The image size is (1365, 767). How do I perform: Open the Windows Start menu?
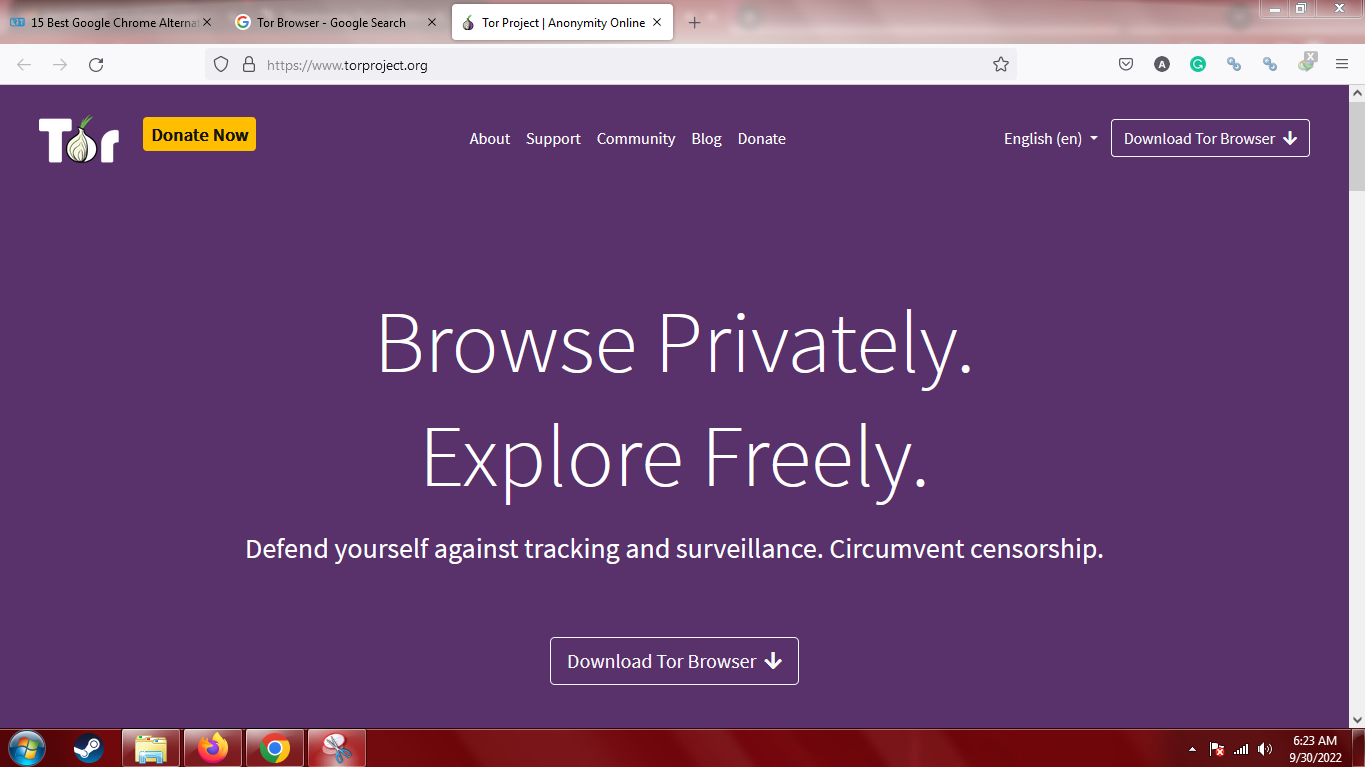pyautogui.click(x=25, y=748)
